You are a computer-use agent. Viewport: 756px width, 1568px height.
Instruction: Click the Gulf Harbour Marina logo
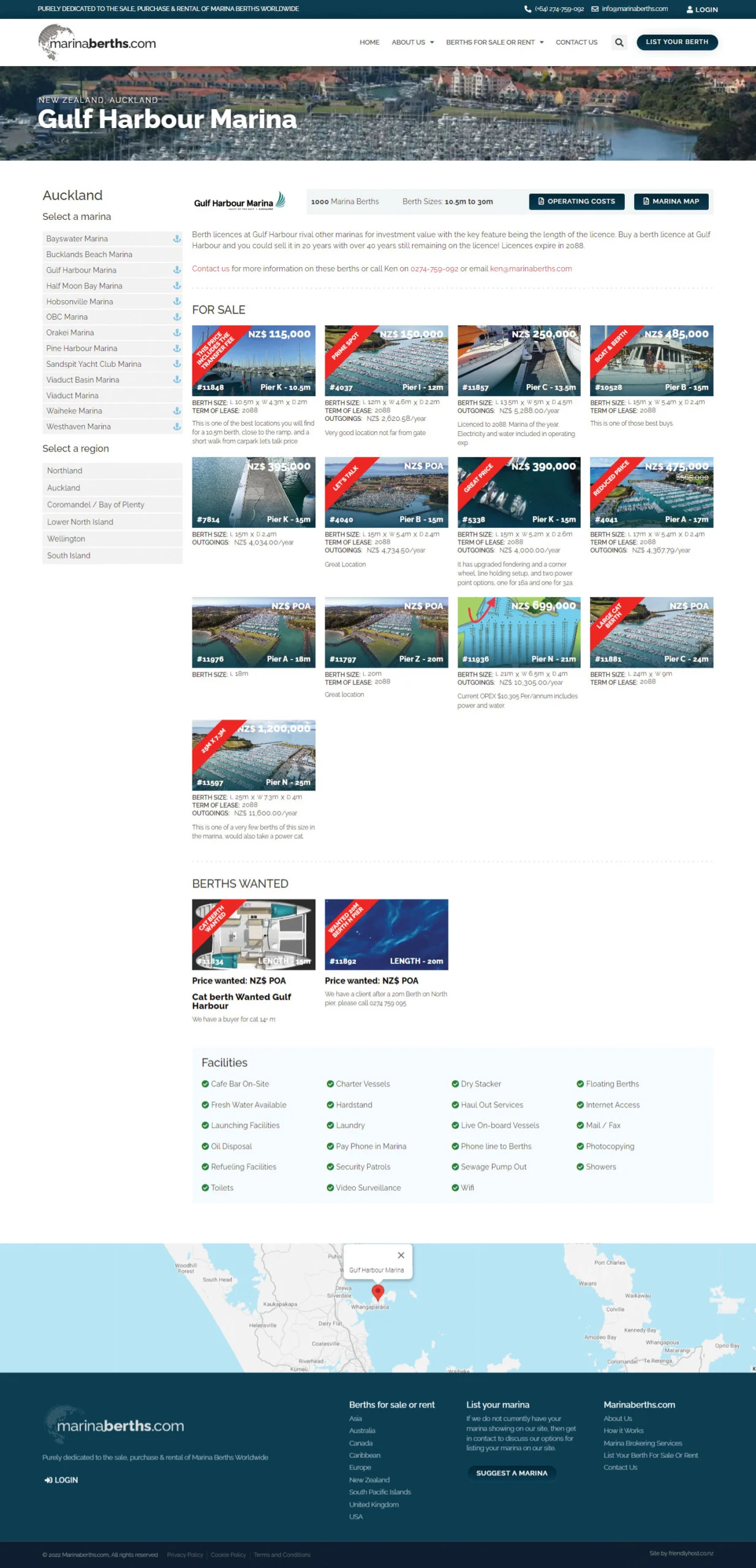pyautogui.click(x=240, y=202)
